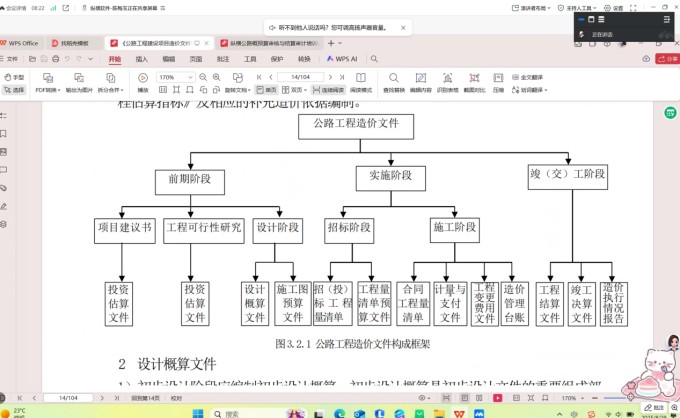Open the Find and Replace (查找替换) tool
The image size is (680, 418).
[393, 84]
